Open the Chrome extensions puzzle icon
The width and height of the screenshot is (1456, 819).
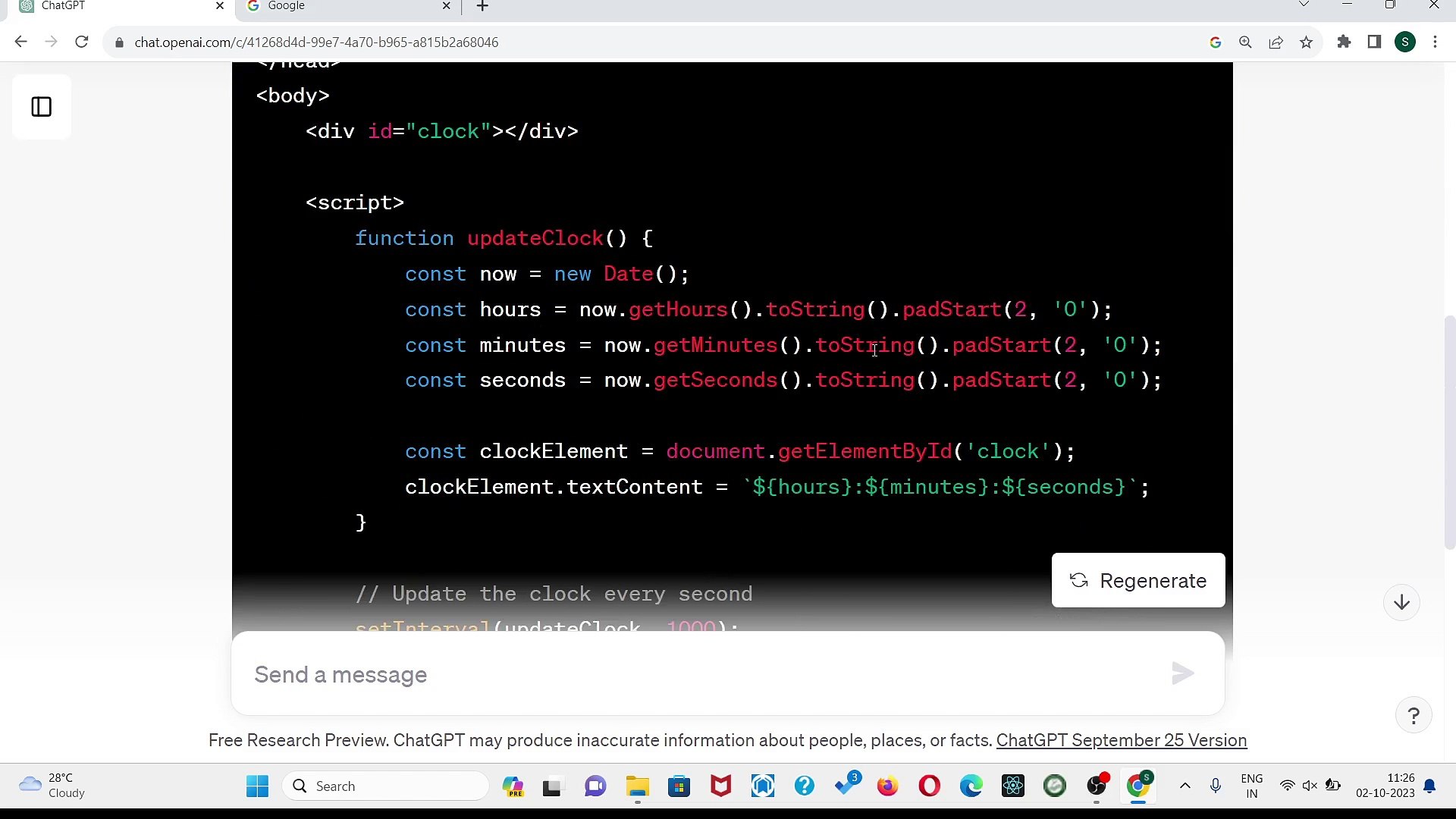click(1344, 42)
